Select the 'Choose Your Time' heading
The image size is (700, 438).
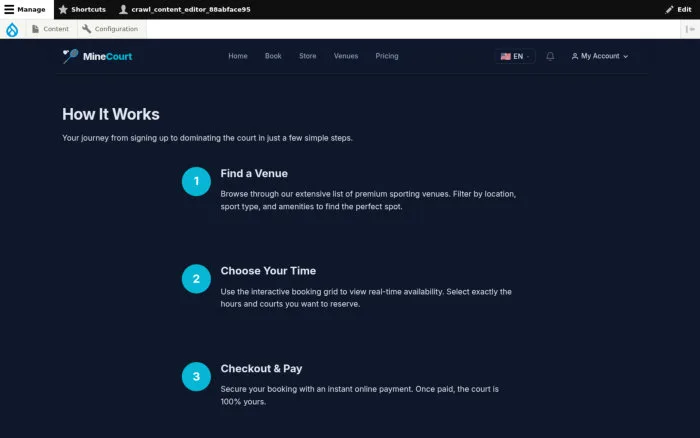[x=268, y=271]
